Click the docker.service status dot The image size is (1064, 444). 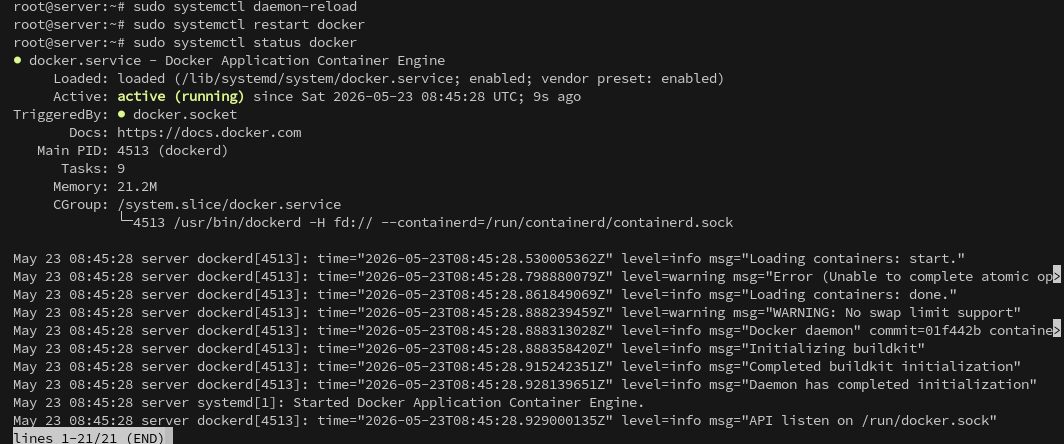(17, 60)
